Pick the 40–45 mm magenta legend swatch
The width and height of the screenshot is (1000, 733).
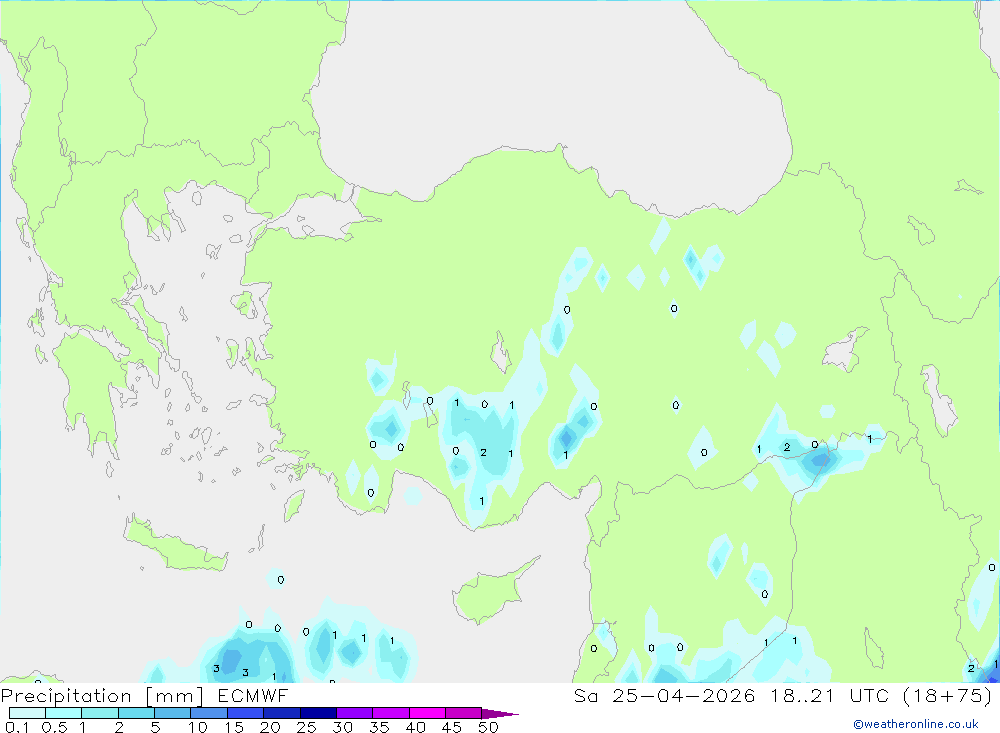[x=427, y=713]
